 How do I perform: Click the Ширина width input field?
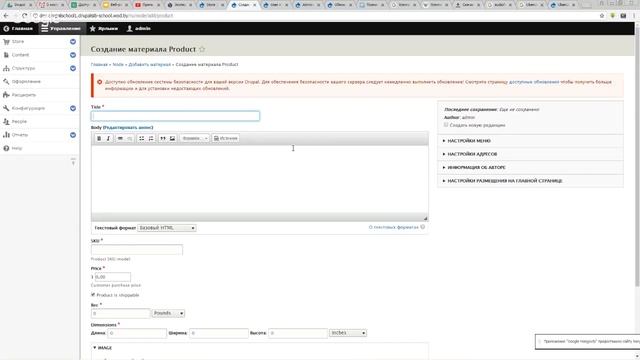coord(218,333)
